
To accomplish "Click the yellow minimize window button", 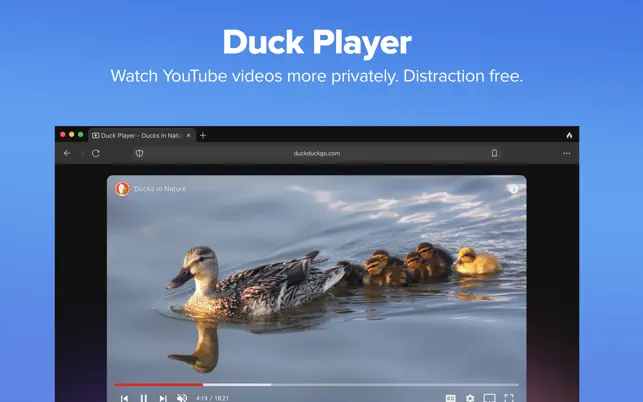I will tap(72, 135).
